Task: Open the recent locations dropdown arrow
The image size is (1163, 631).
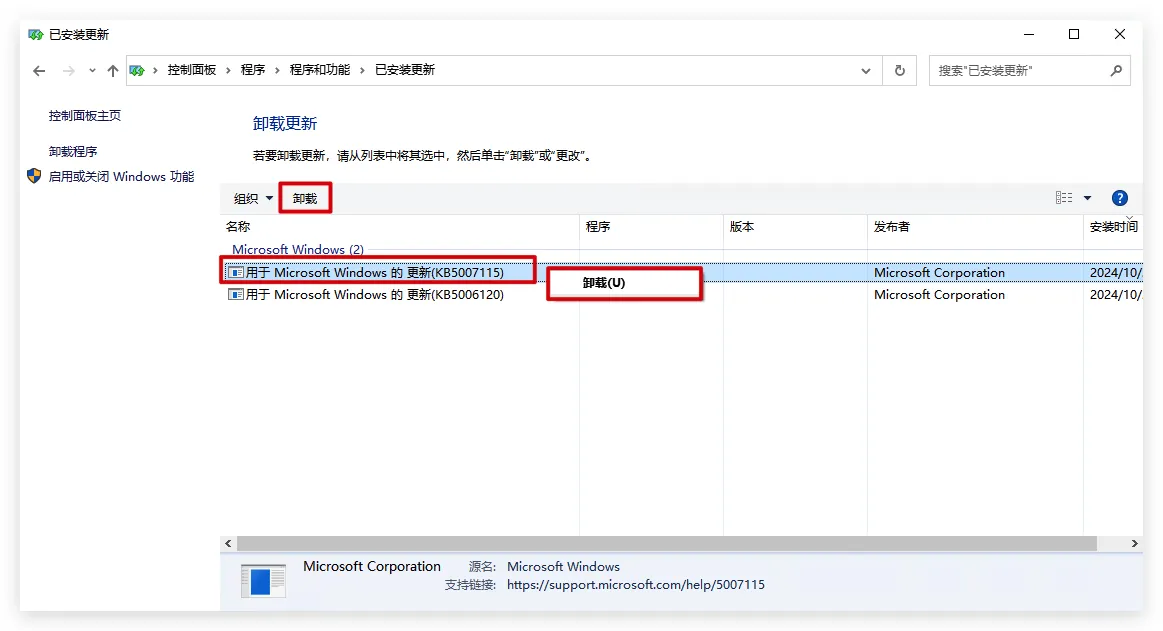Action: click(92, 71)
